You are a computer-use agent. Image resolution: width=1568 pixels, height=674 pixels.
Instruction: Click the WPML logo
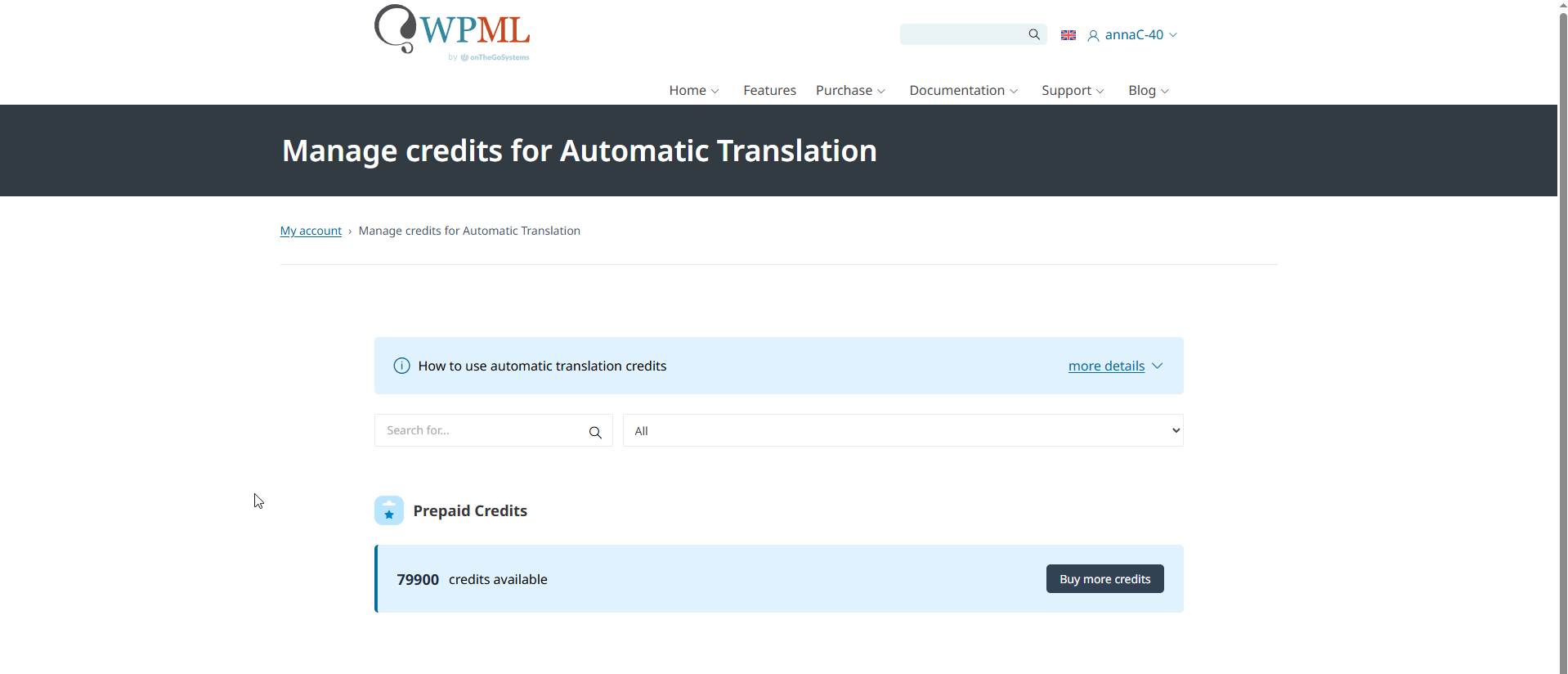[x=452, y=33]
